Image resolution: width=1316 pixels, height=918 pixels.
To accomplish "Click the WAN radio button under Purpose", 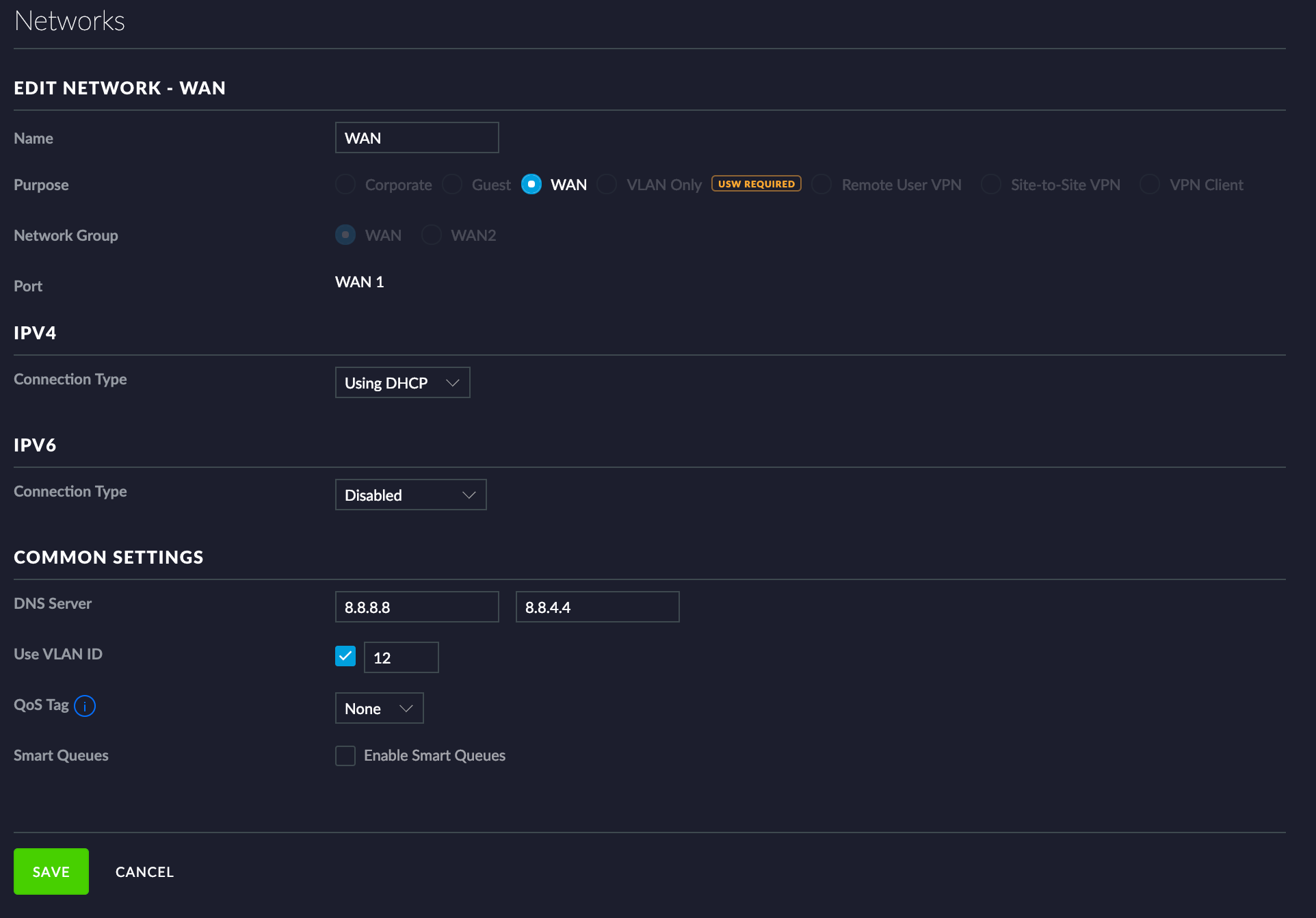I will (531, 184).
